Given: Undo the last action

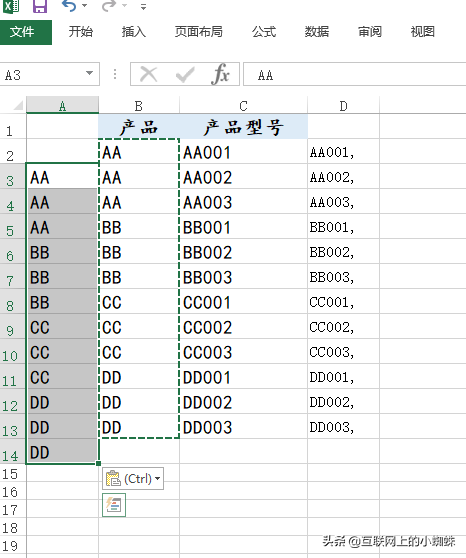Looking at the screenshot, I should point(69,6).
